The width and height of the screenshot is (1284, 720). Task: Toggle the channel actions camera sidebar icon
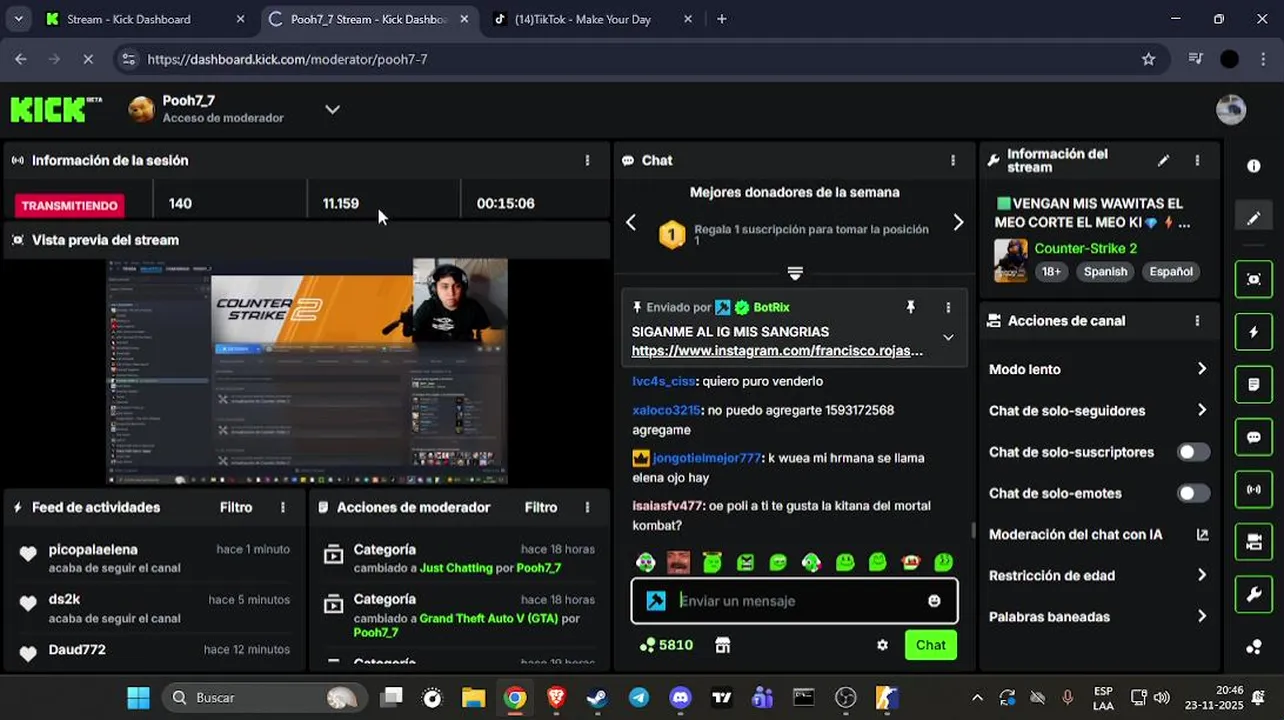coord(1254,542)
